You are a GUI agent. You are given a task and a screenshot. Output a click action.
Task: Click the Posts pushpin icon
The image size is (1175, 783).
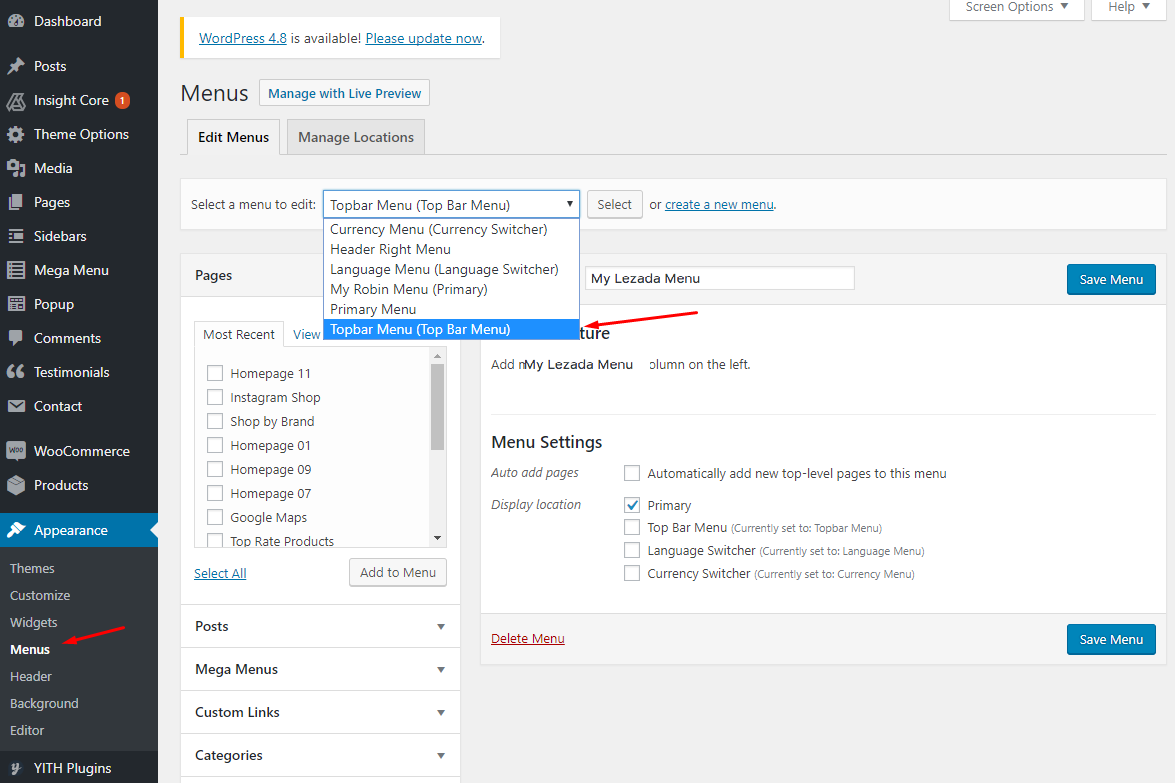point(16,66)
